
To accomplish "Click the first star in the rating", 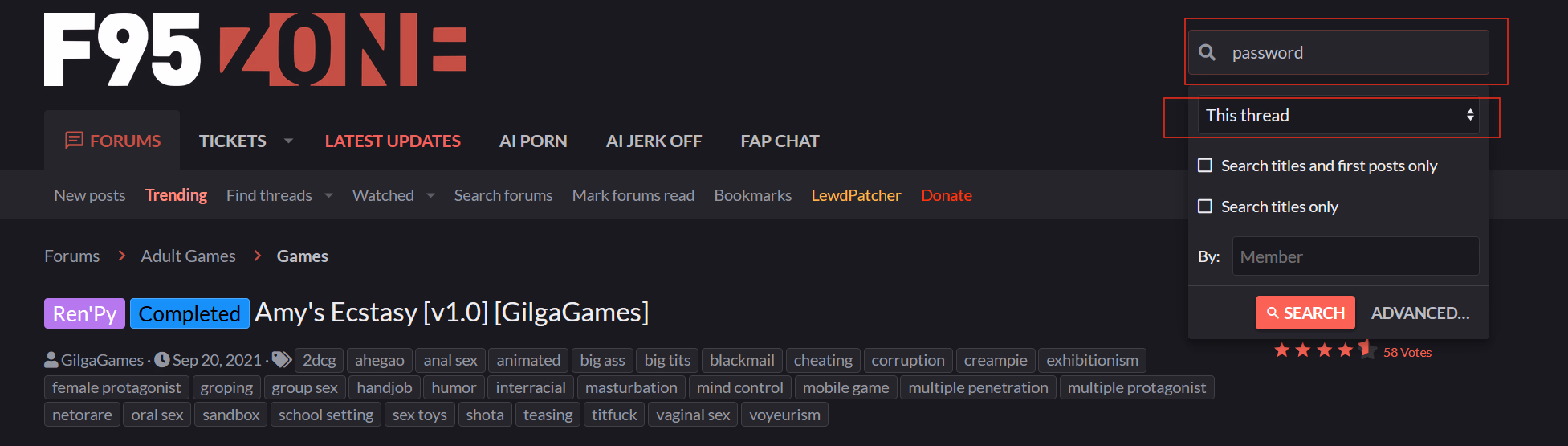I will [x=1281, y=350].
